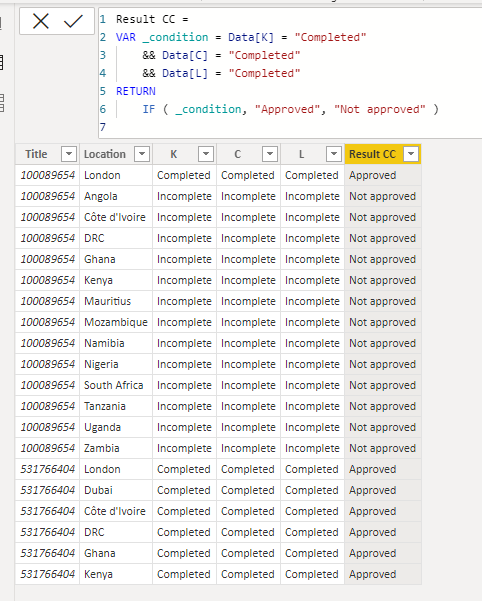482x601 pixels.
Task: Click the K value Incomplete in the Angola row
Action: pyautogui.click(x=184, y=196)
